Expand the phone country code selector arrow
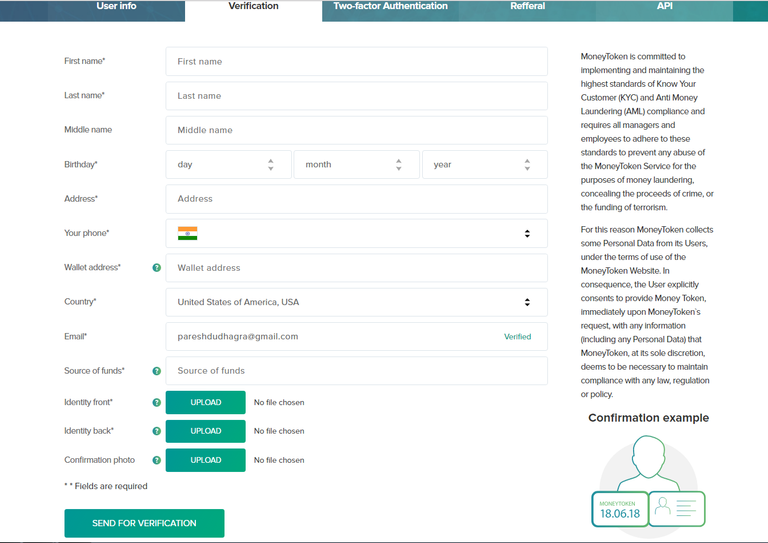 tap(527, 234)
